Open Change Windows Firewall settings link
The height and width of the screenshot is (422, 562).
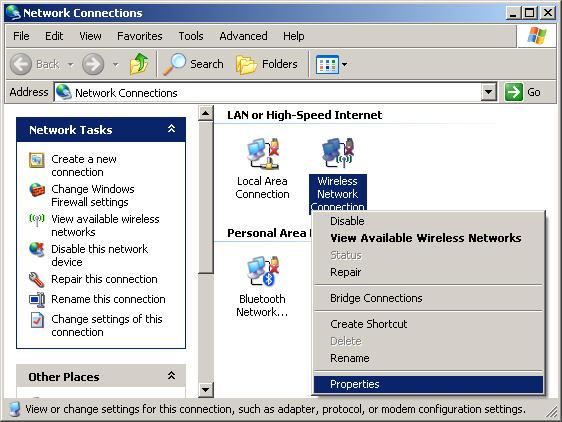[93, 195]
